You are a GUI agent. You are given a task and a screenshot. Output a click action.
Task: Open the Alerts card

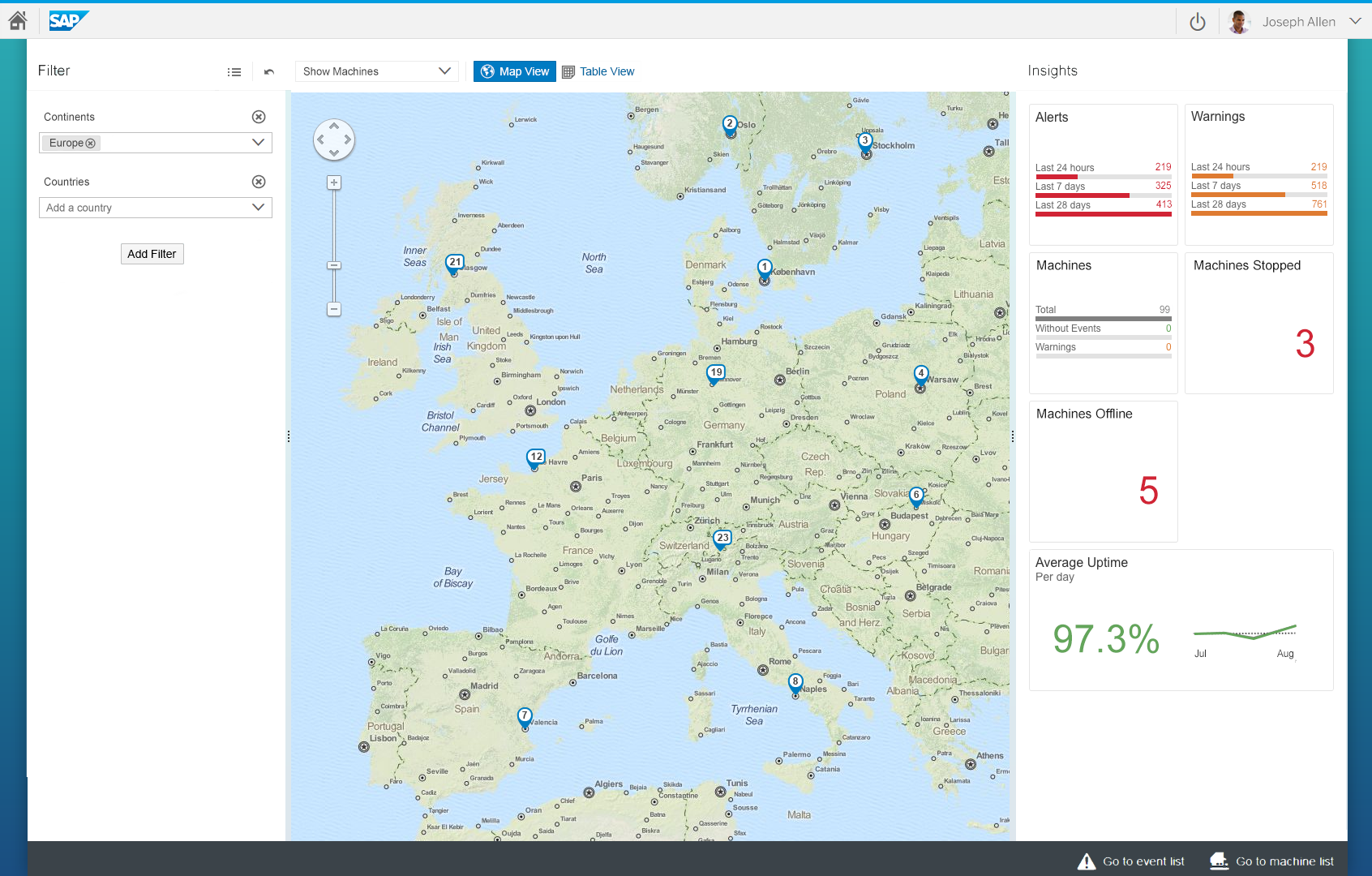click(1103, 174)
